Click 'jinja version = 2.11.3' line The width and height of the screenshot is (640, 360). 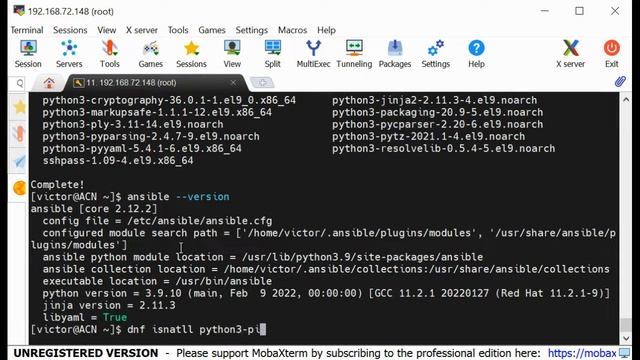pos(109,305)
